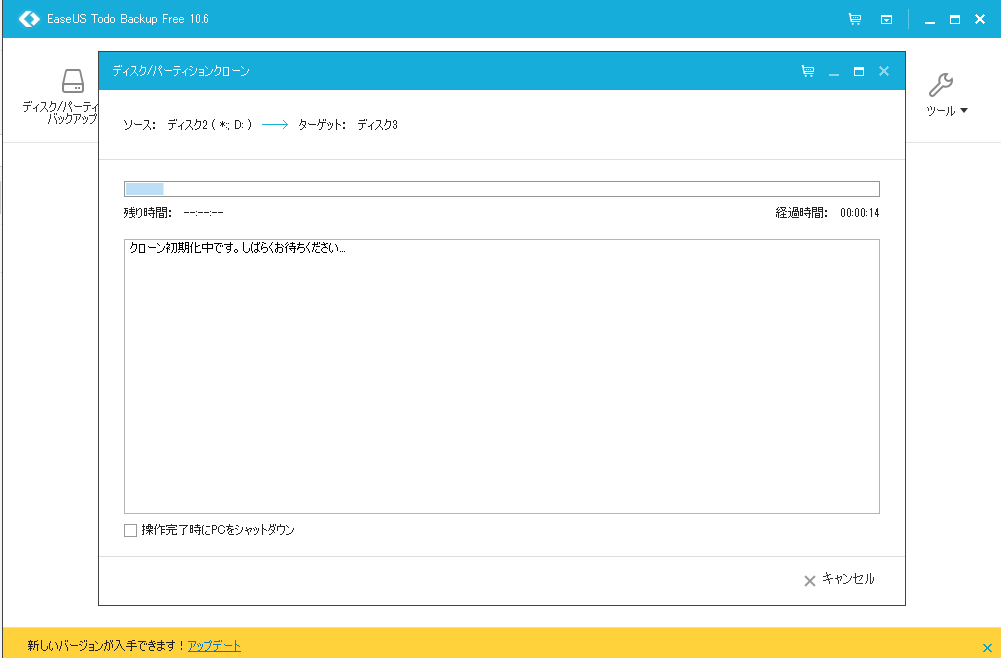The image size is (1001, 658).
Task: Click the クローン初期化中です log line
Action: click(237, 248)
